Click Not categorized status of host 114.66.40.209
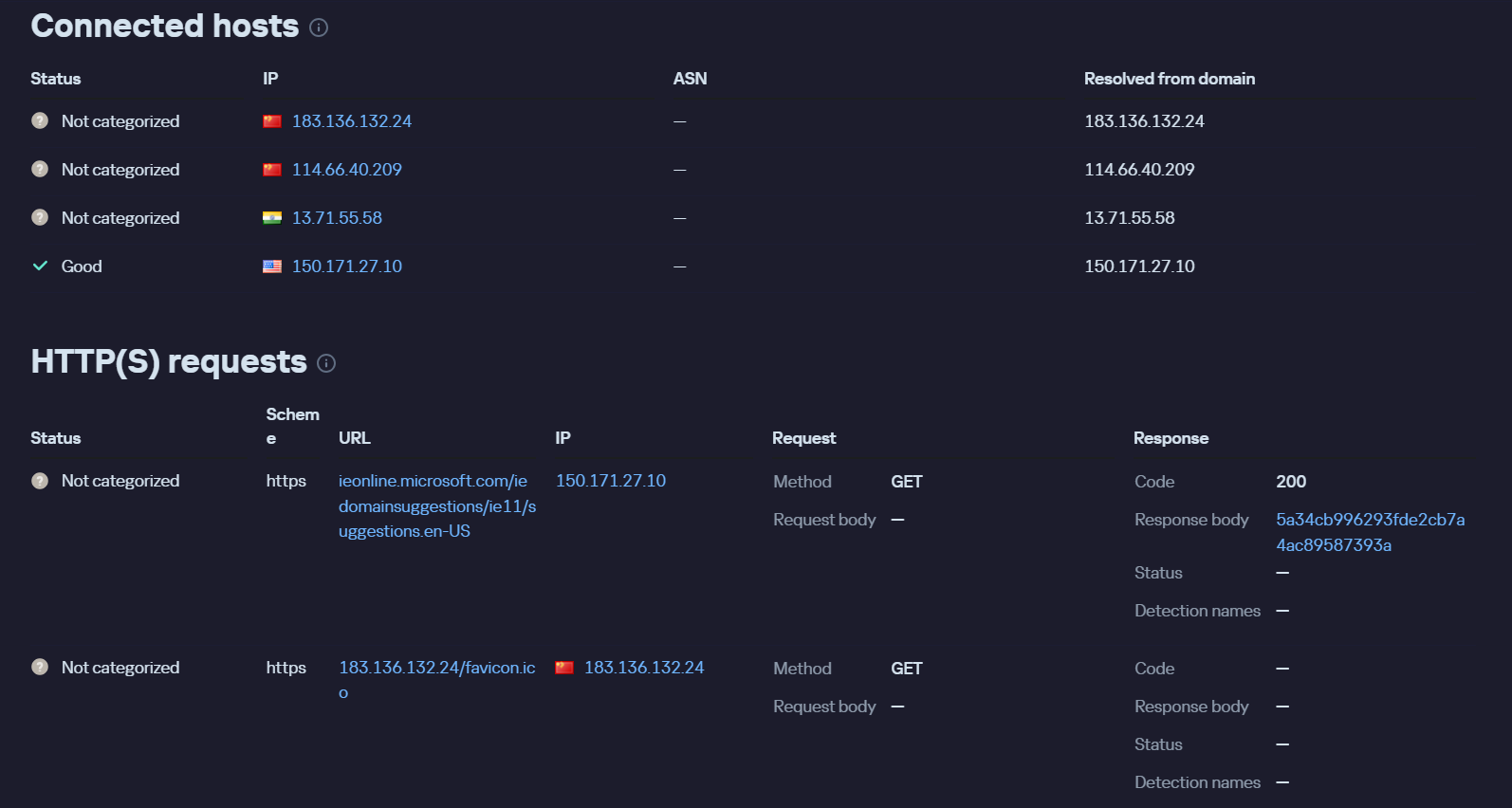This screenshot has height=808, width=1512. 120,170
